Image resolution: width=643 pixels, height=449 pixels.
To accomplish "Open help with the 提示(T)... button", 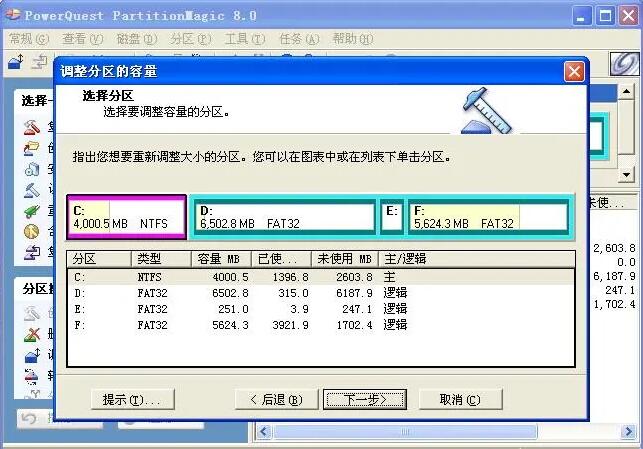I will (131, 399).
